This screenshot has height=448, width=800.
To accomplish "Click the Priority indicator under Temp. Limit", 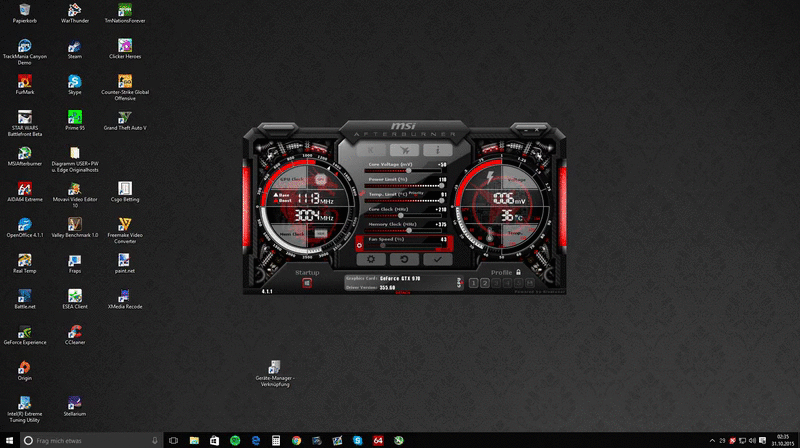I will point(416,193).
